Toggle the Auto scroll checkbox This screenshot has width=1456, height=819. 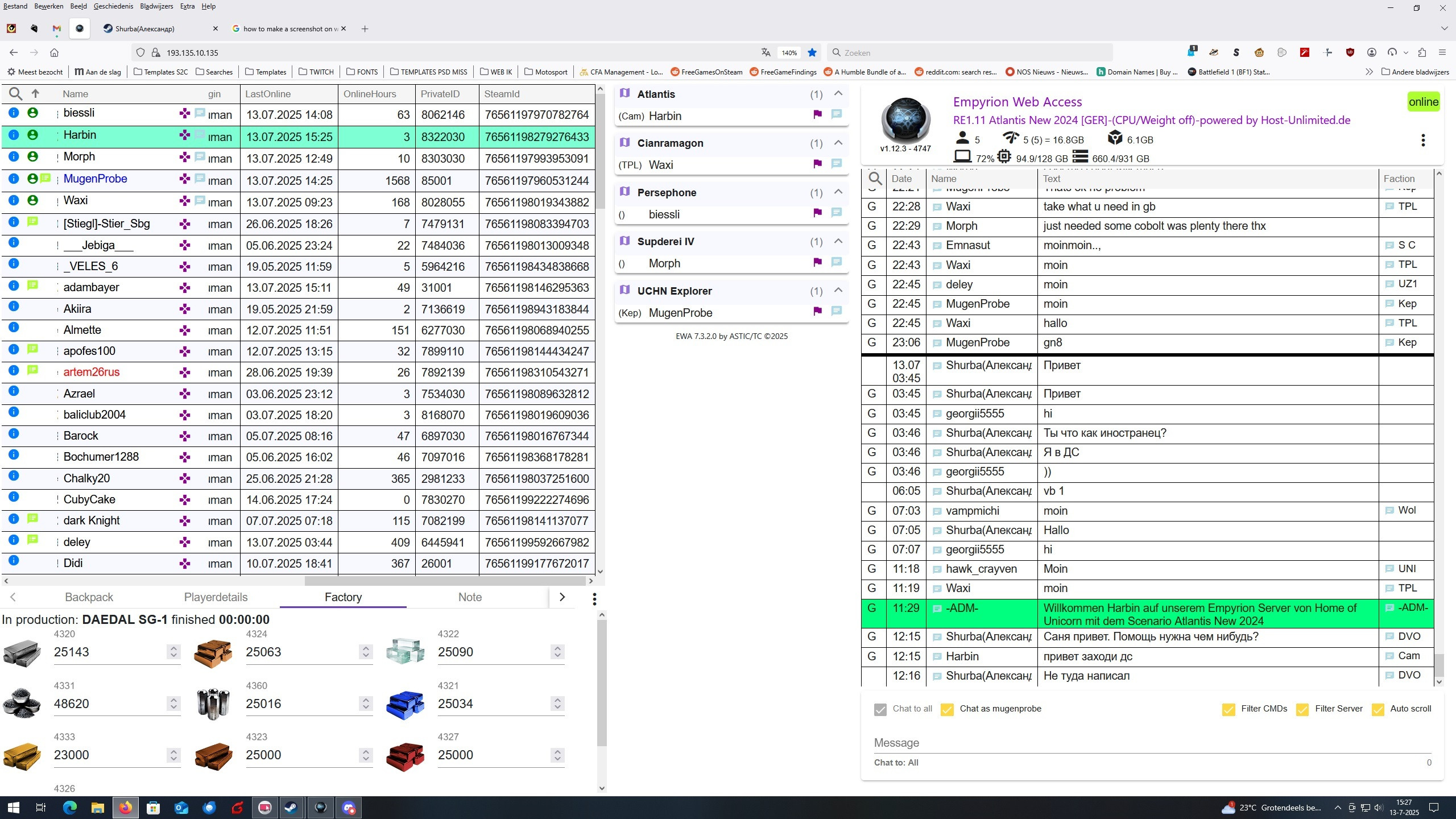tap(1378, 709)
